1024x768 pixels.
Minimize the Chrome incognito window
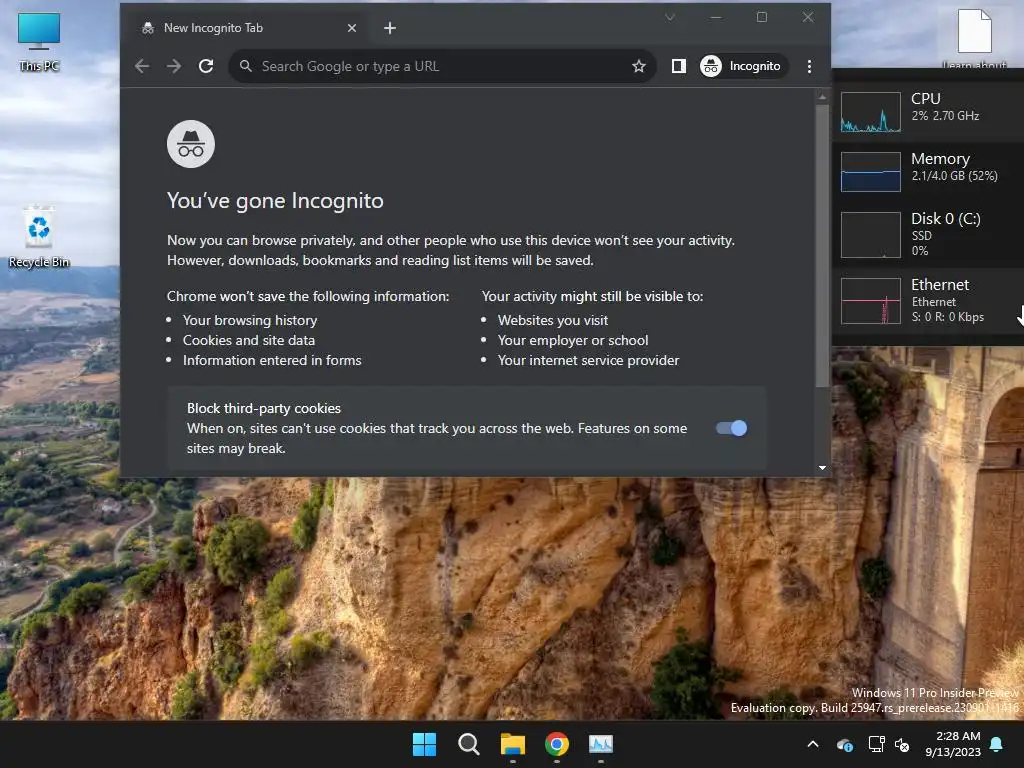tap(716, 18)
